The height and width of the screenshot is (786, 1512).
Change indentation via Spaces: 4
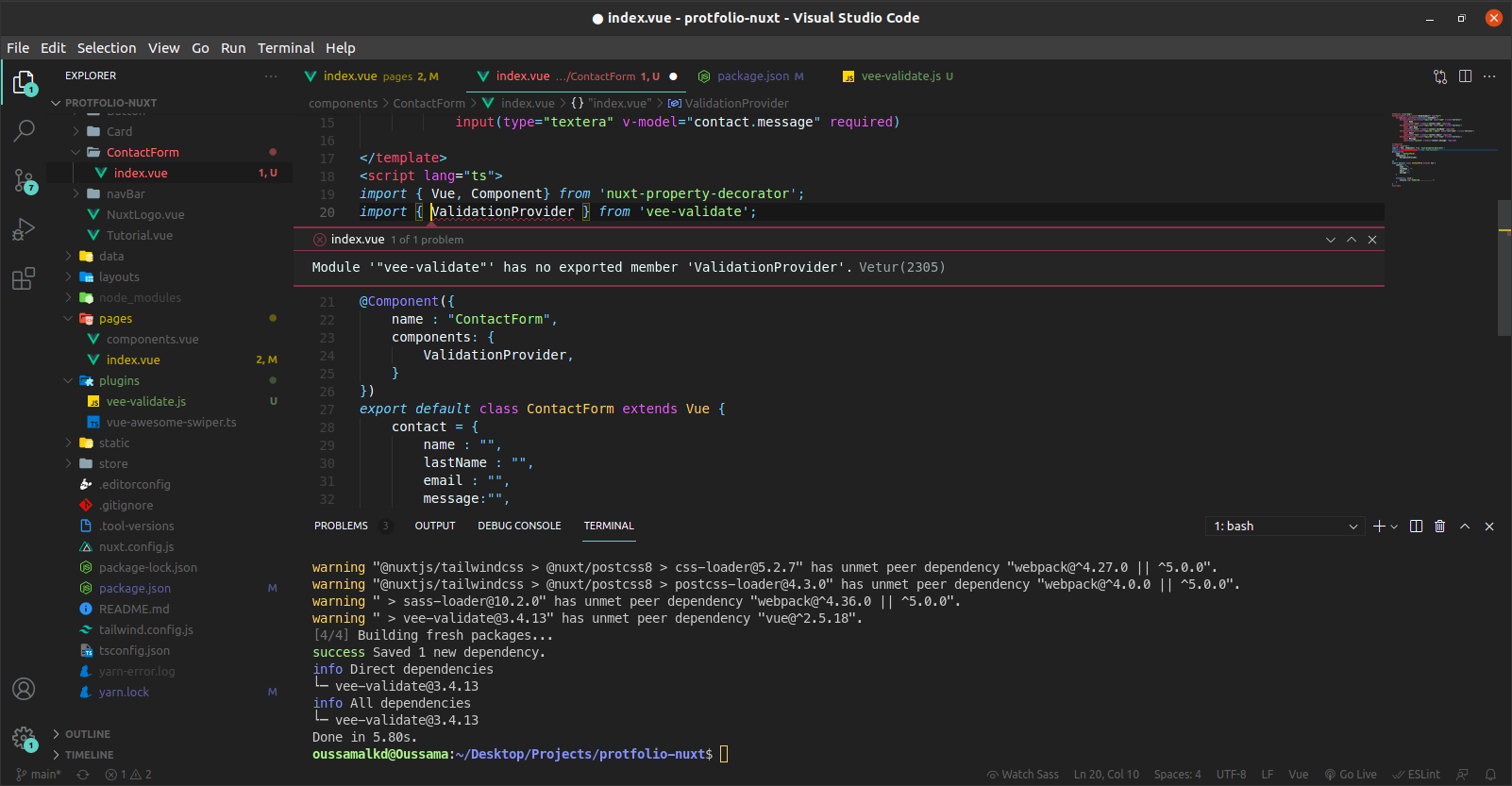point(1178,775)
